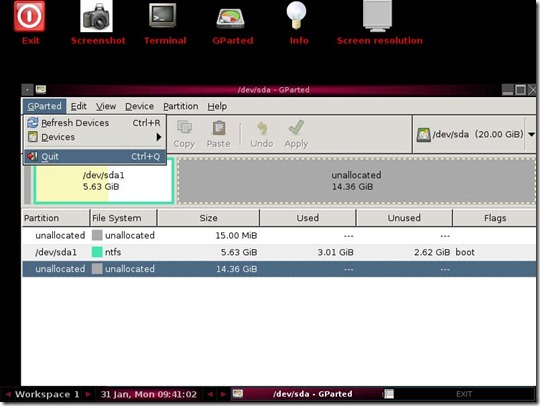This screenshot has height=406, width=540.
Task: Click the Apply checkmark toolbar icon
Action: point(296,128)
